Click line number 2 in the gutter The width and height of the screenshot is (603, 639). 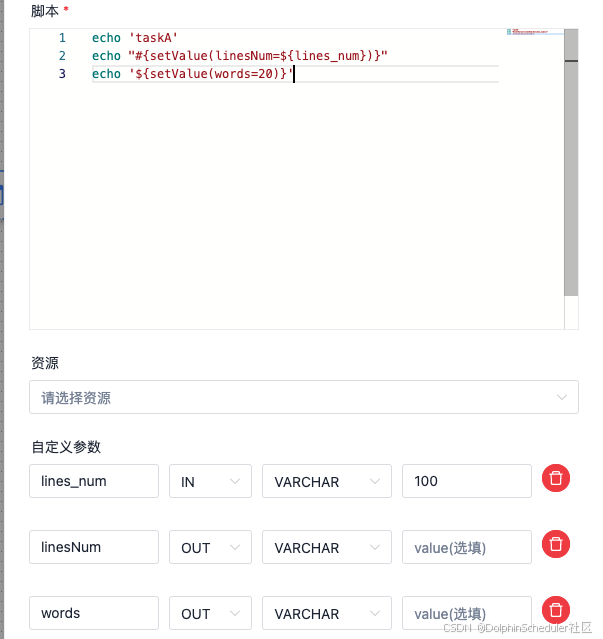click(x=62, y=56)
